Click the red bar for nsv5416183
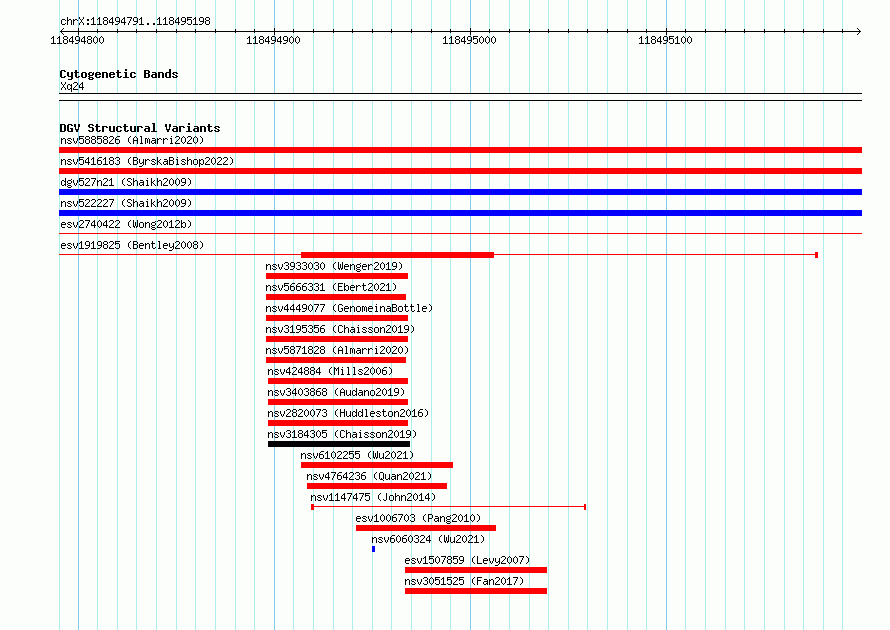890x630 pixels. [x=460, y=171]
